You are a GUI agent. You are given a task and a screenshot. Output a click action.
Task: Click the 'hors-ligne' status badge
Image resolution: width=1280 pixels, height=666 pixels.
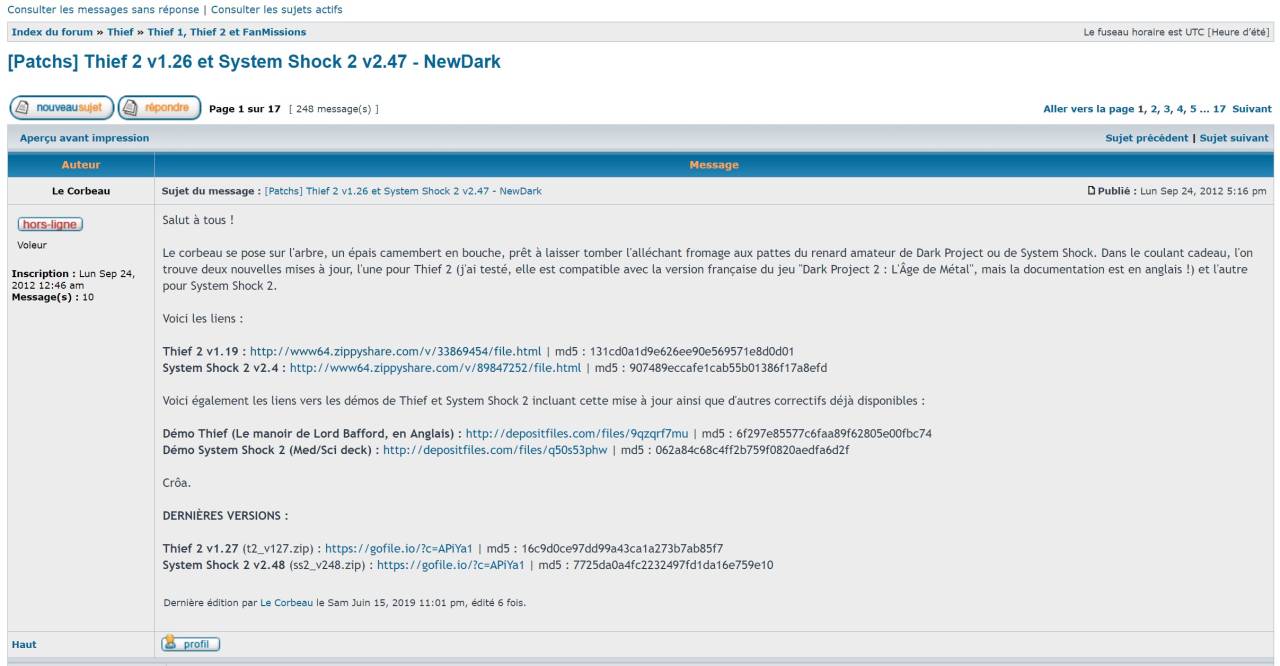point(49,224)
